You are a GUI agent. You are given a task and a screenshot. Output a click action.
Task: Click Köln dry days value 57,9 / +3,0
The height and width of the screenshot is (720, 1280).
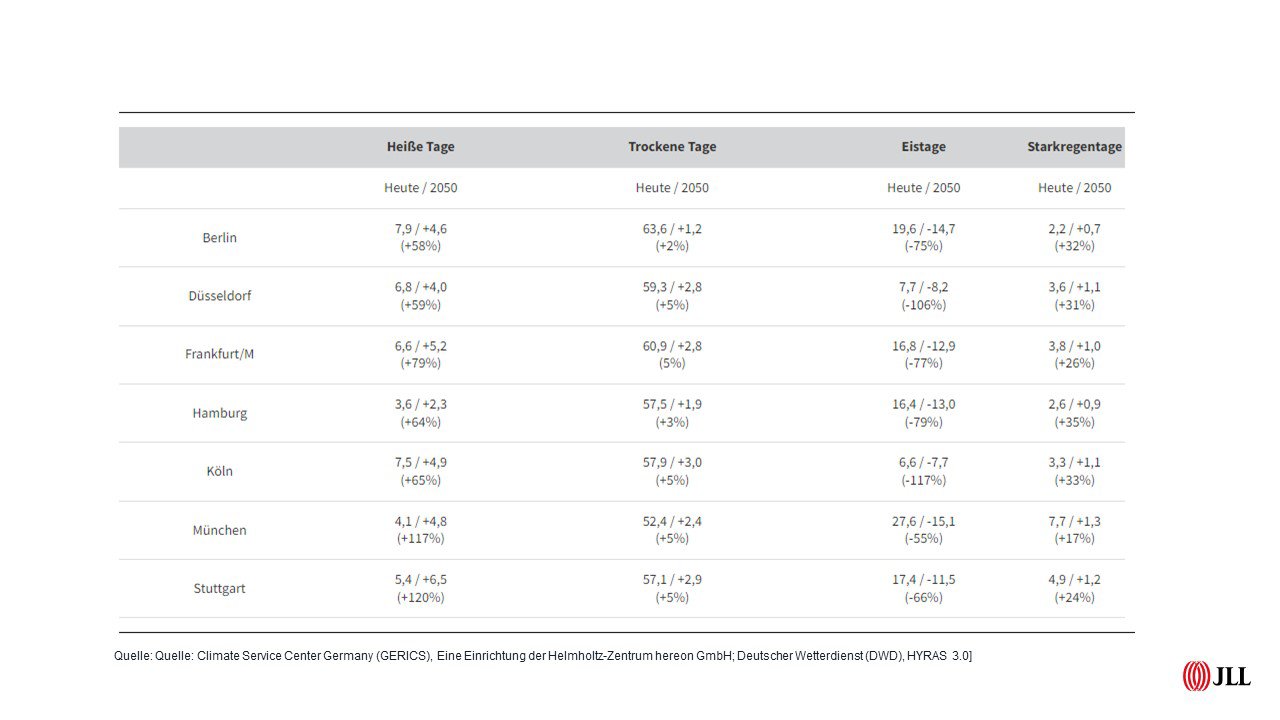click(x=672, y=462)
